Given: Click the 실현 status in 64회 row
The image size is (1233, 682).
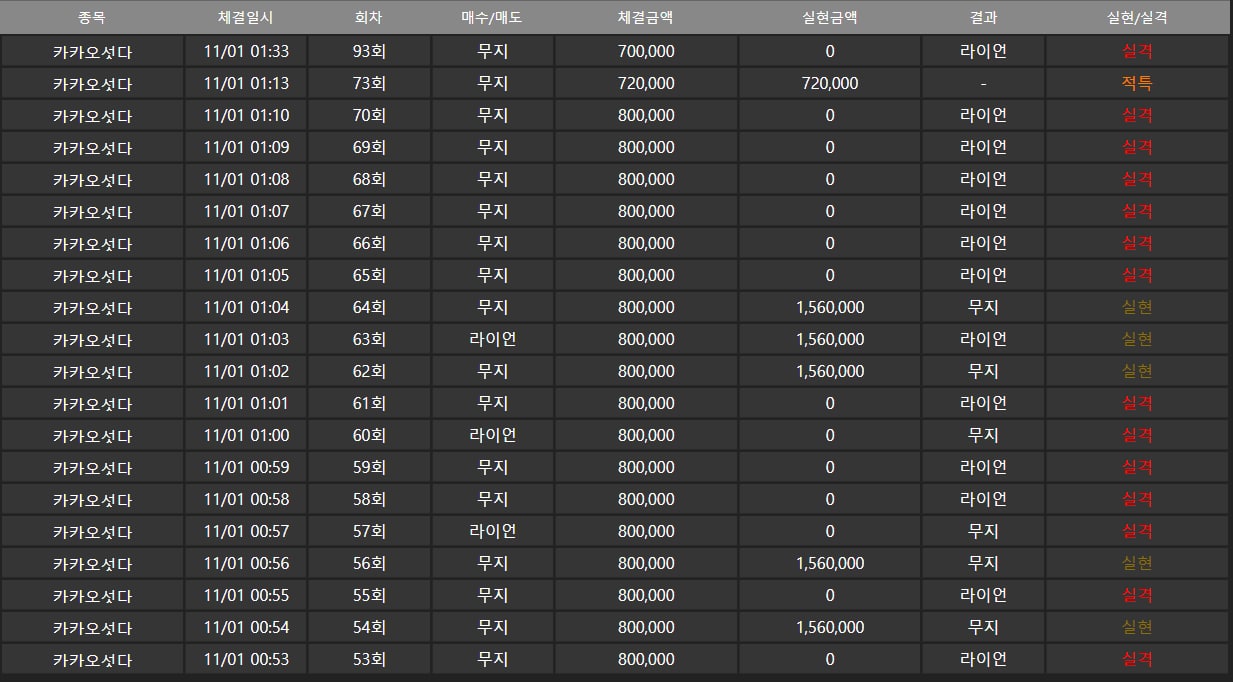Looking at the screenshot, I should coord(1137,308).
